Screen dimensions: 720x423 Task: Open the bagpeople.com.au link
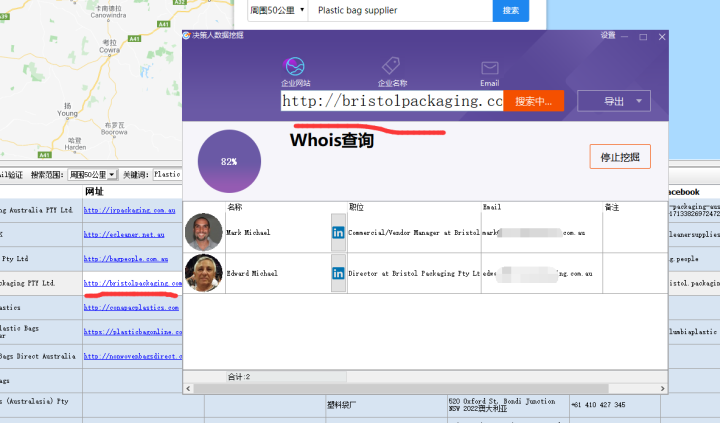(126, 259)
